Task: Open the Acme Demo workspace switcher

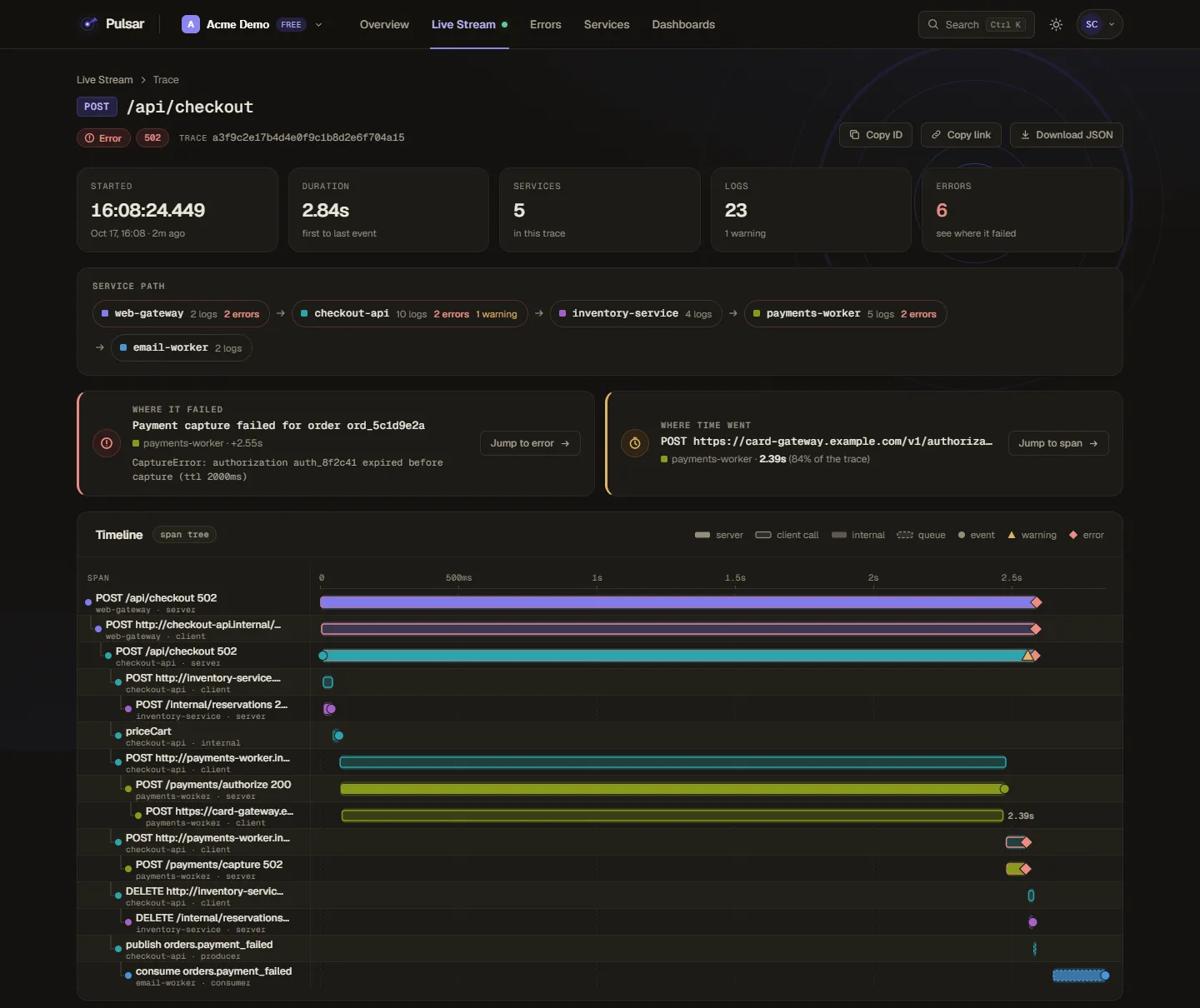Action: pyautogui.click(x=252, y=25)
